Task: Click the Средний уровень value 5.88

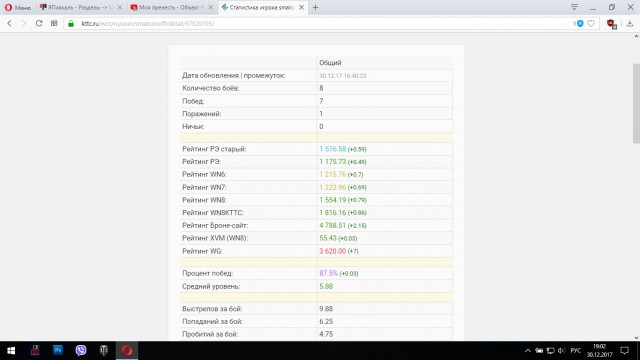Action: pyautogui.click(x=326, y=286)
